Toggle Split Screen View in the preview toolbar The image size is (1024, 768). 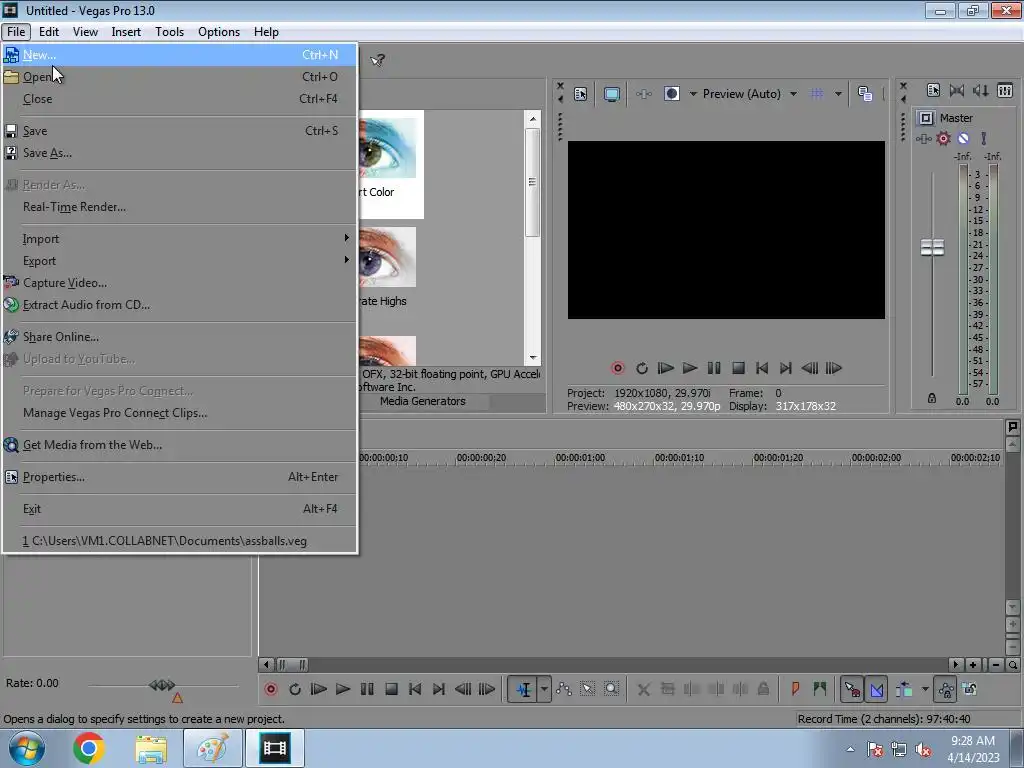(672, 94)
